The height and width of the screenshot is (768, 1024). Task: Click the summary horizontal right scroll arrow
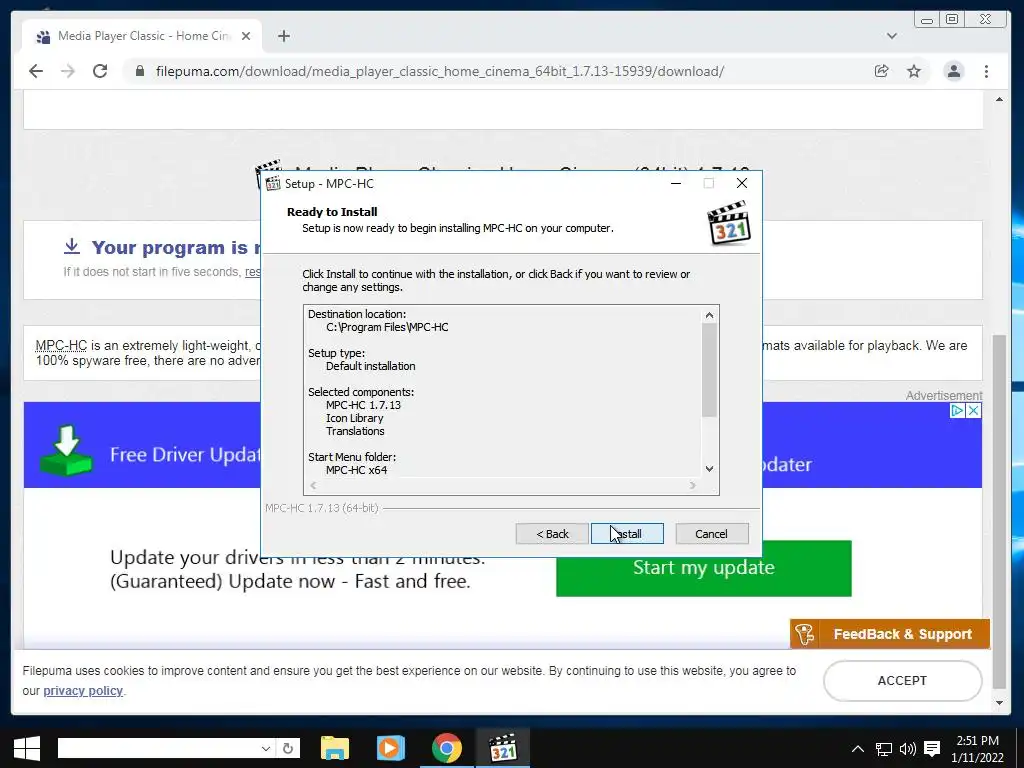pos(692,485)
